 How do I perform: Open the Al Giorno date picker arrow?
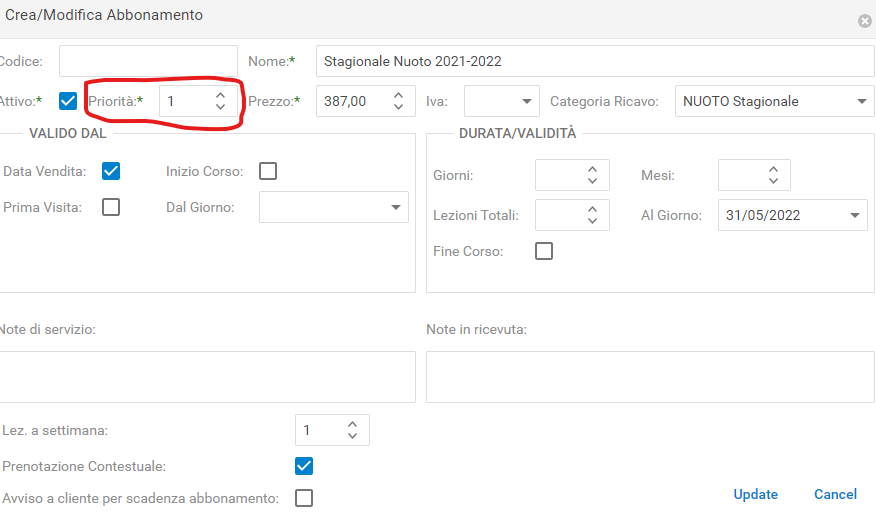(854, 215)
